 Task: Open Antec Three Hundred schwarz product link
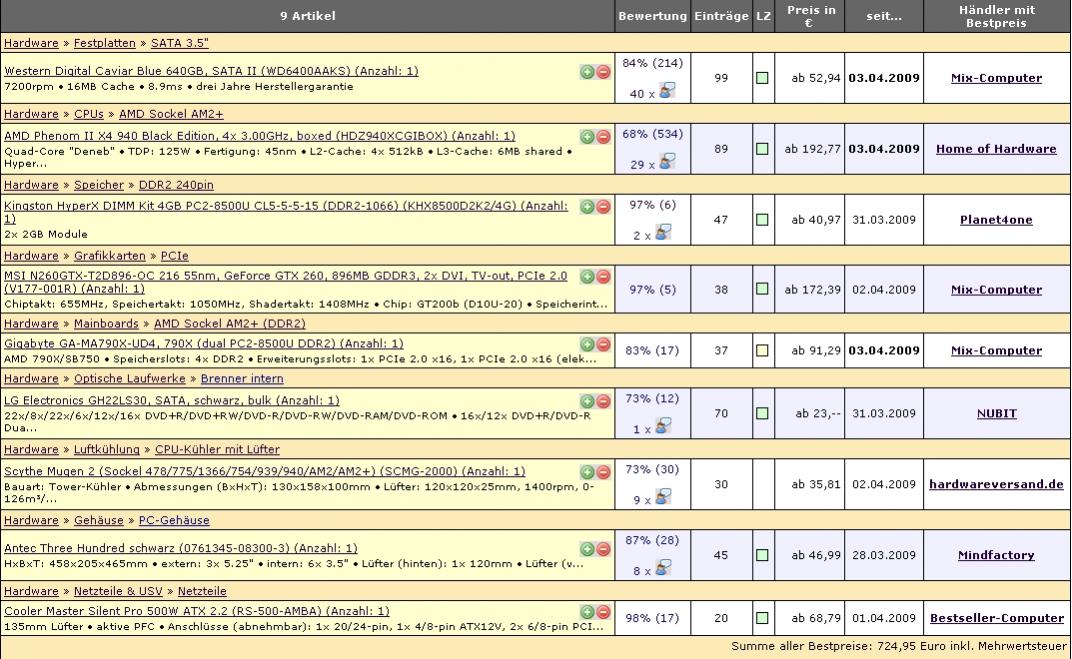click(180, 548)
